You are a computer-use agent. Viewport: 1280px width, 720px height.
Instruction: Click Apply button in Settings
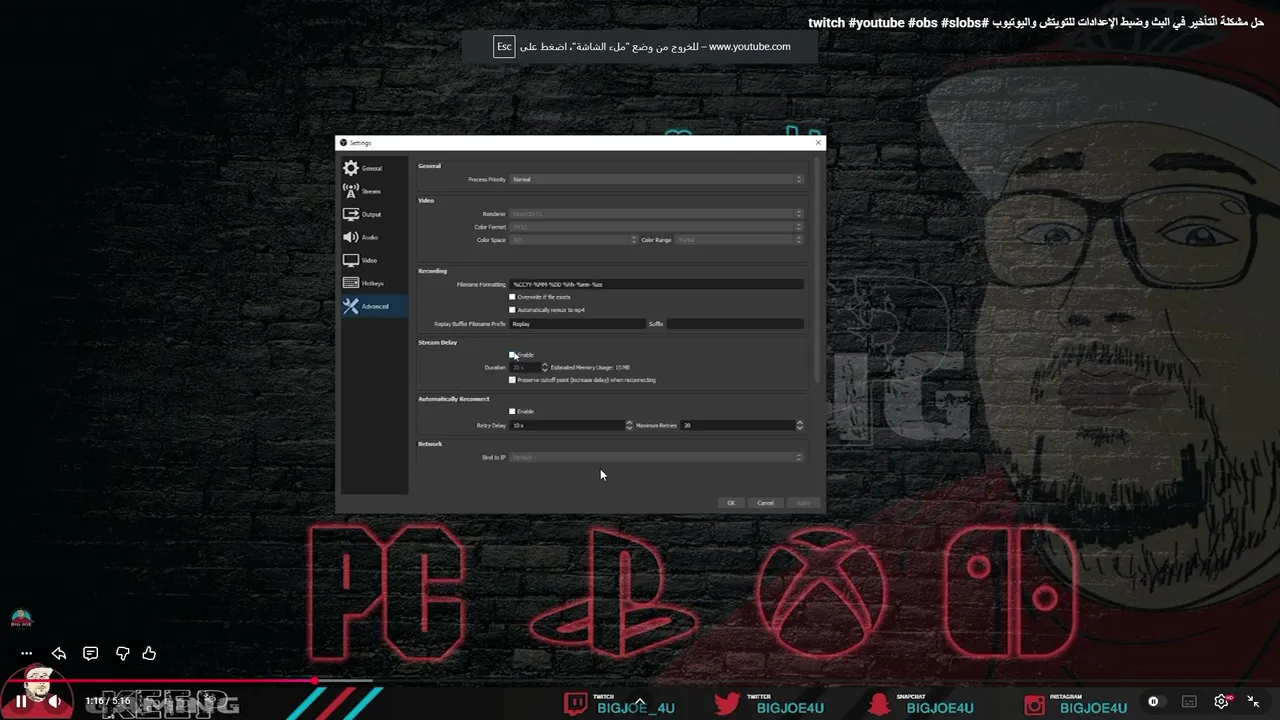click(x=803, y=503)
